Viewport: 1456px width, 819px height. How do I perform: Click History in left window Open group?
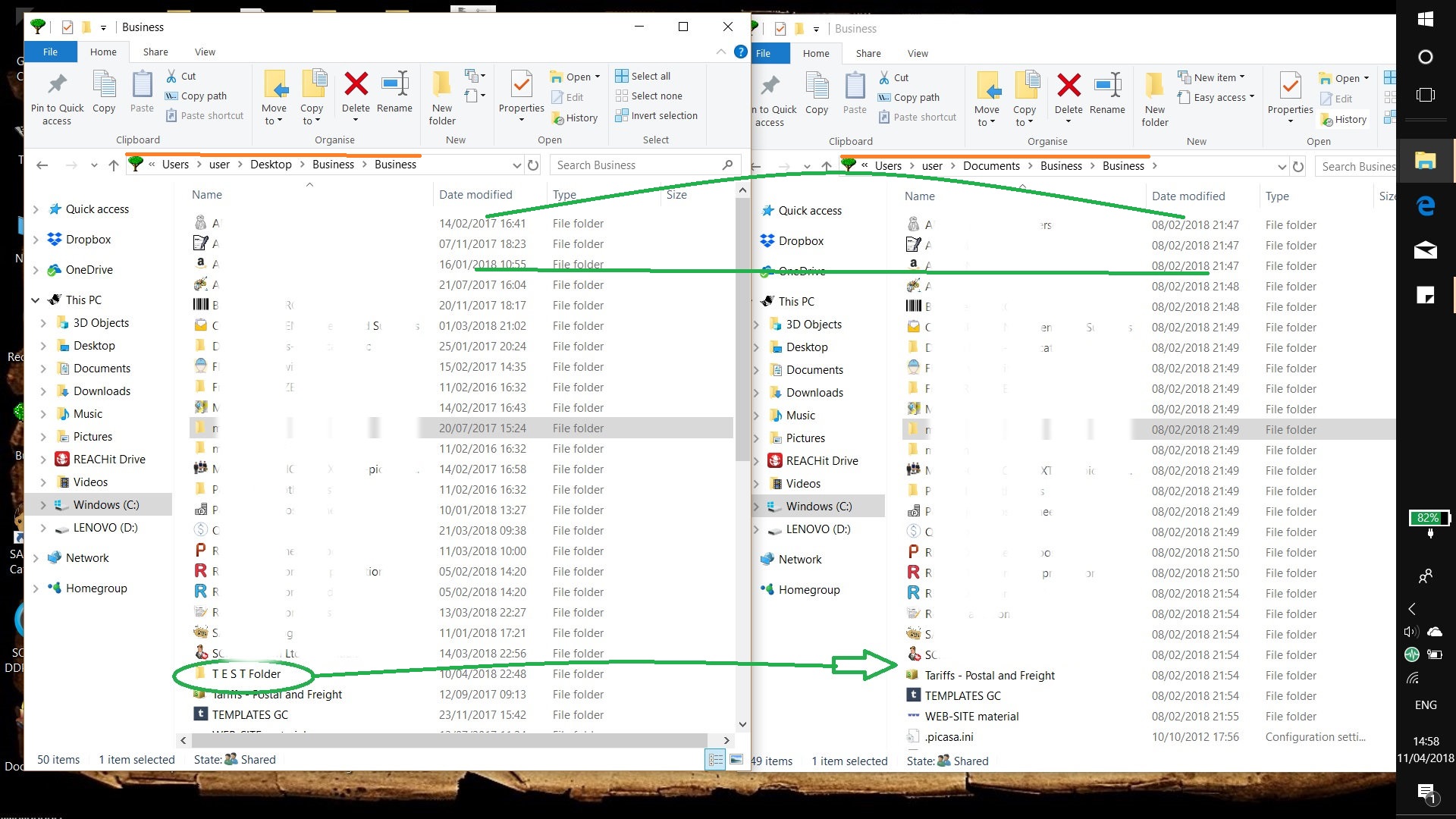coord(574,118)
